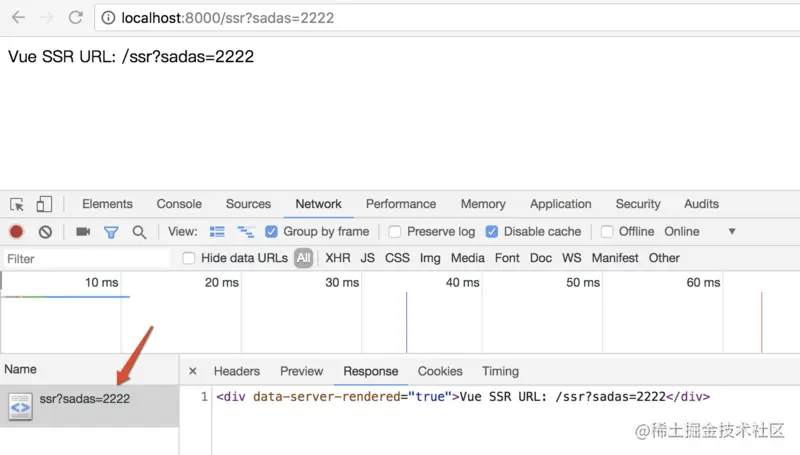Click the 10 ms timeline marker

pyautogui.click(x=102, y=283)
